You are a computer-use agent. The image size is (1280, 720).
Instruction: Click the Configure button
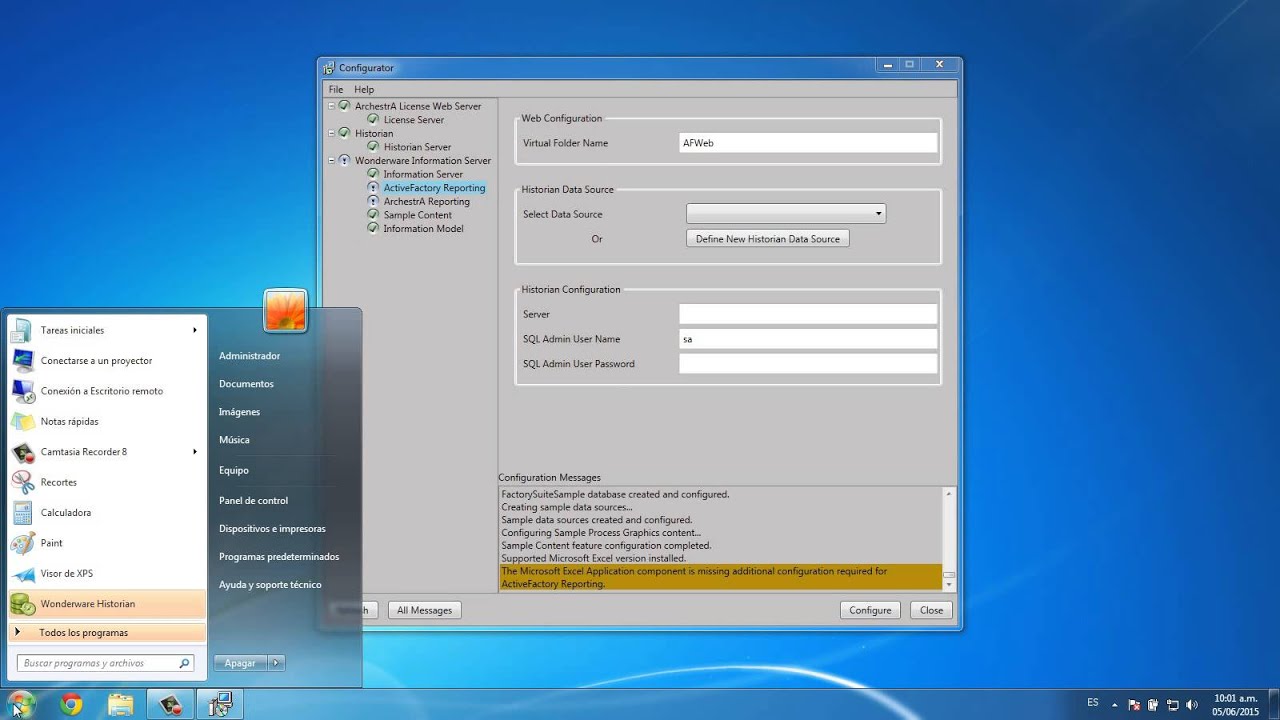pyautogui.click(x=870, y=610)
